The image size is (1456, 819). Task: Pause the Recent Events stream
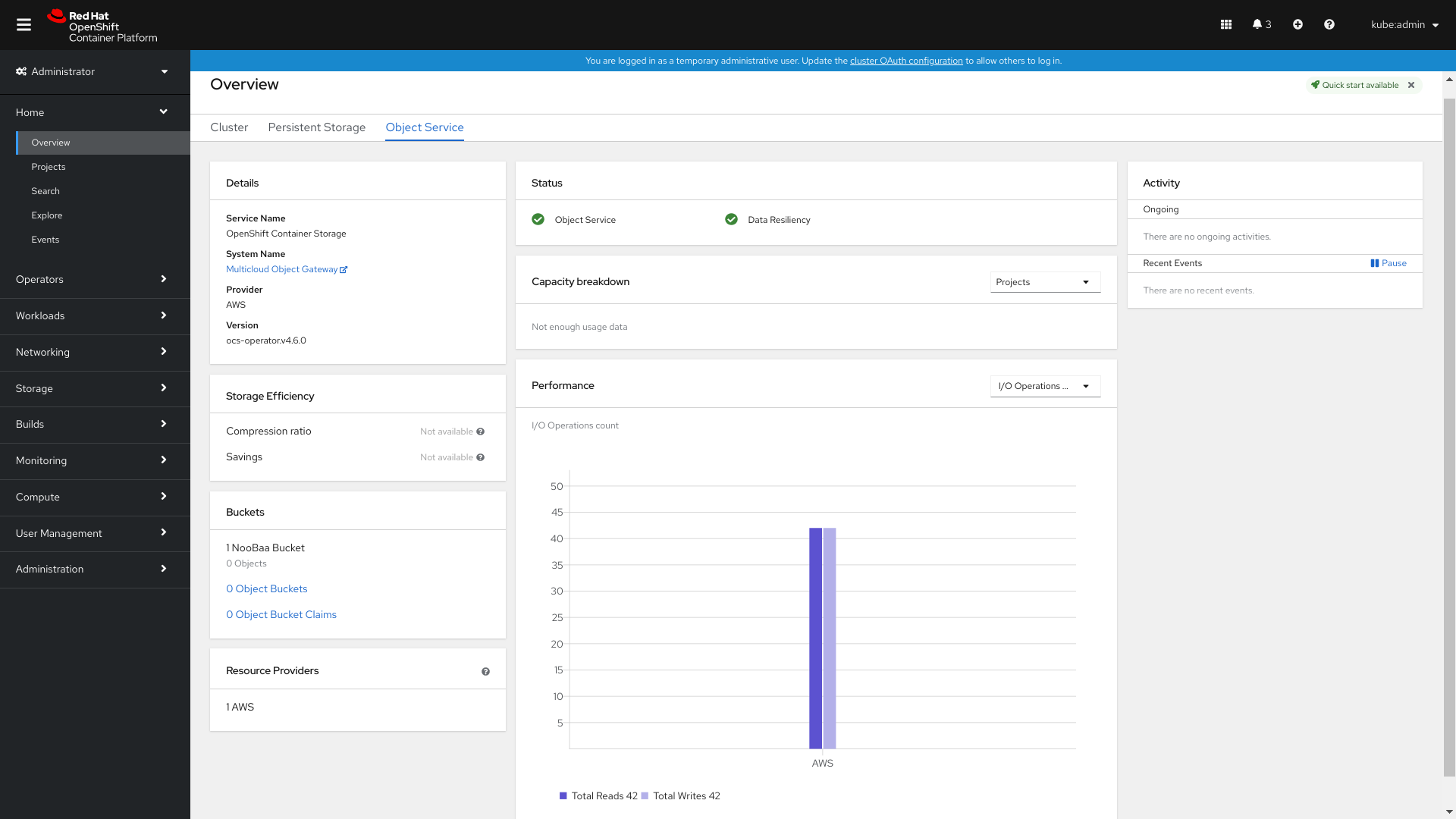point(1389,263)
